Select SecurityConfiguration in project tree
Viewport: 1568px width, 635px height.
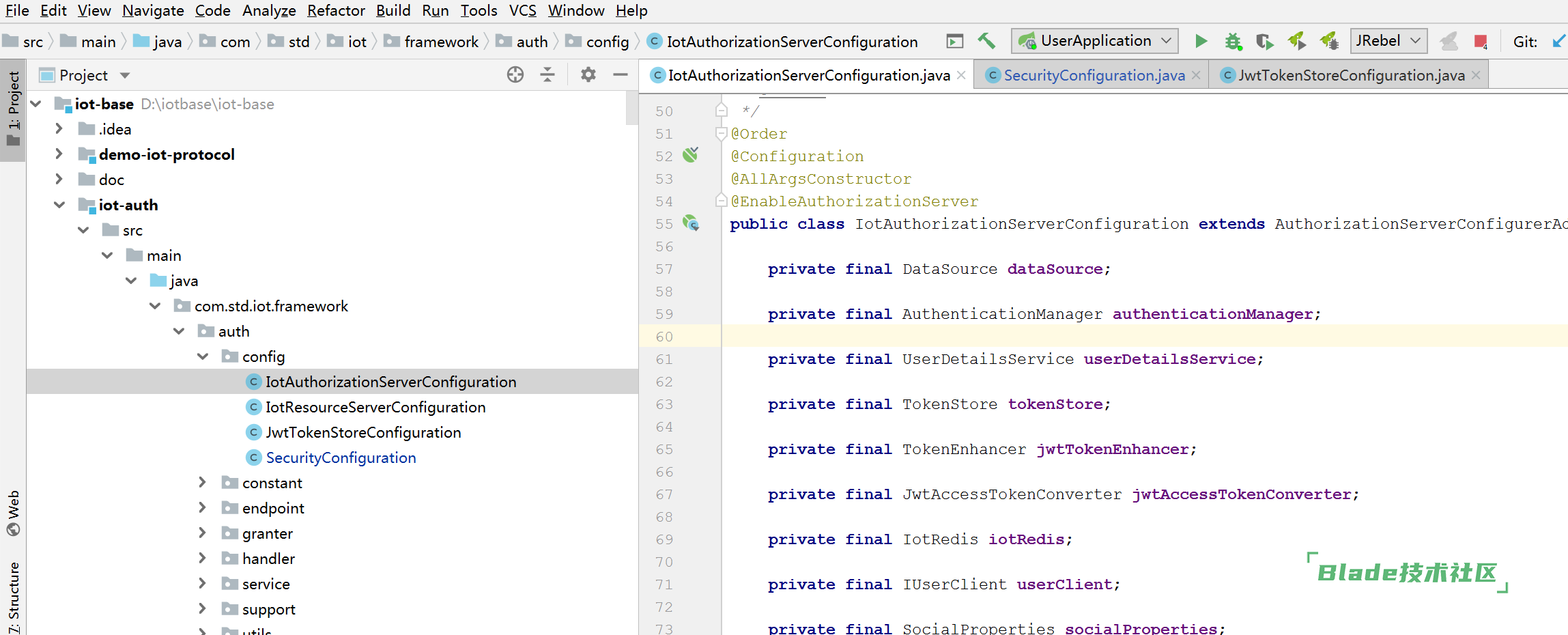(341, 457)
